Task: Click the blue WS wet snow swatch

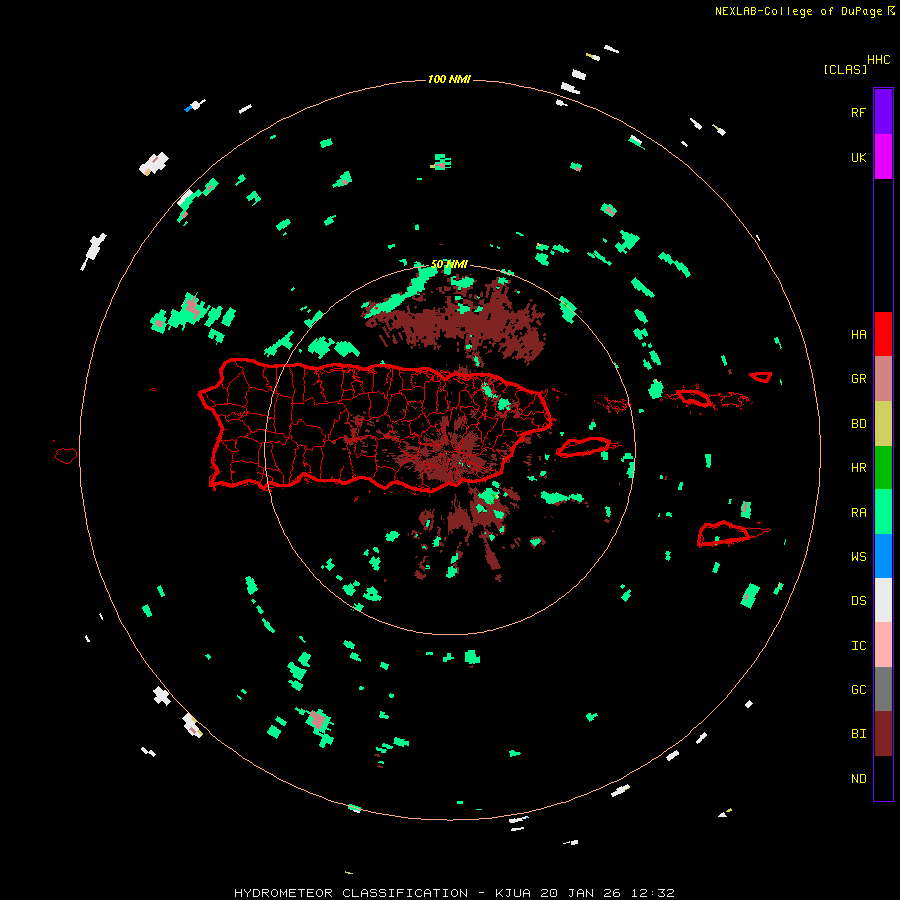Action: coord(883,556)
